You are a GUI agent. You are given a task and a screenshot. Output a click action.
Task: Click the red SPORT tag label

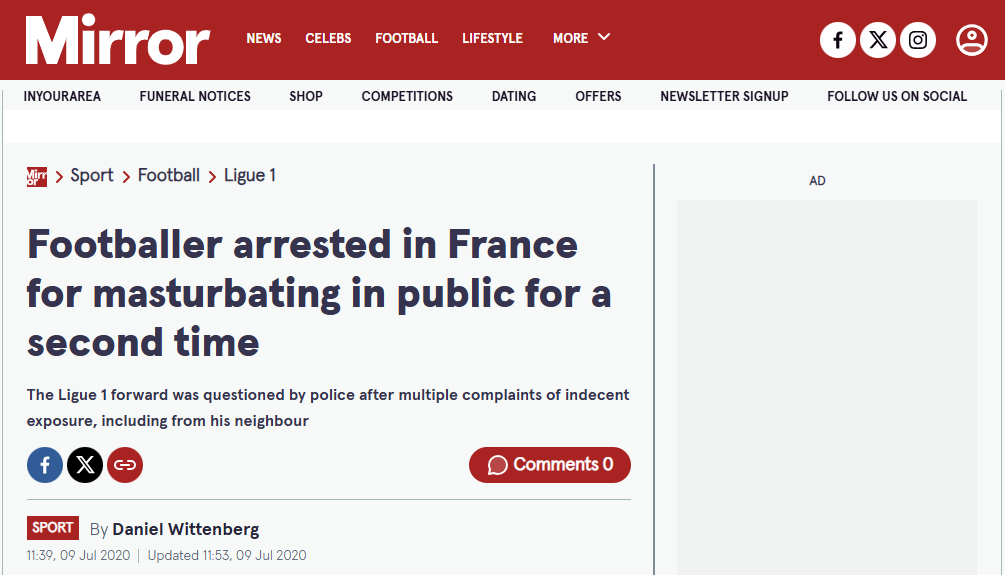(53, 528)
